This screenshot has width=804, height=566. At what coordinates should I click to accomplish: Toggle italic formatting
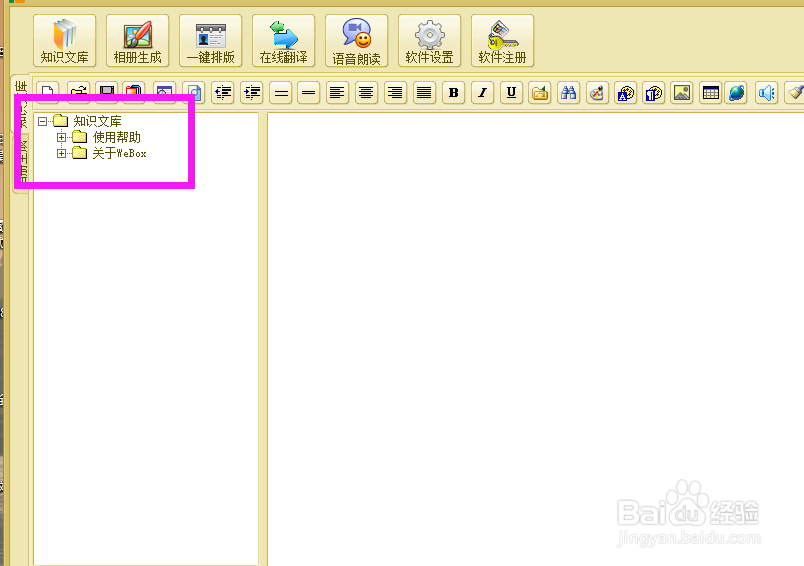(483, 93)
